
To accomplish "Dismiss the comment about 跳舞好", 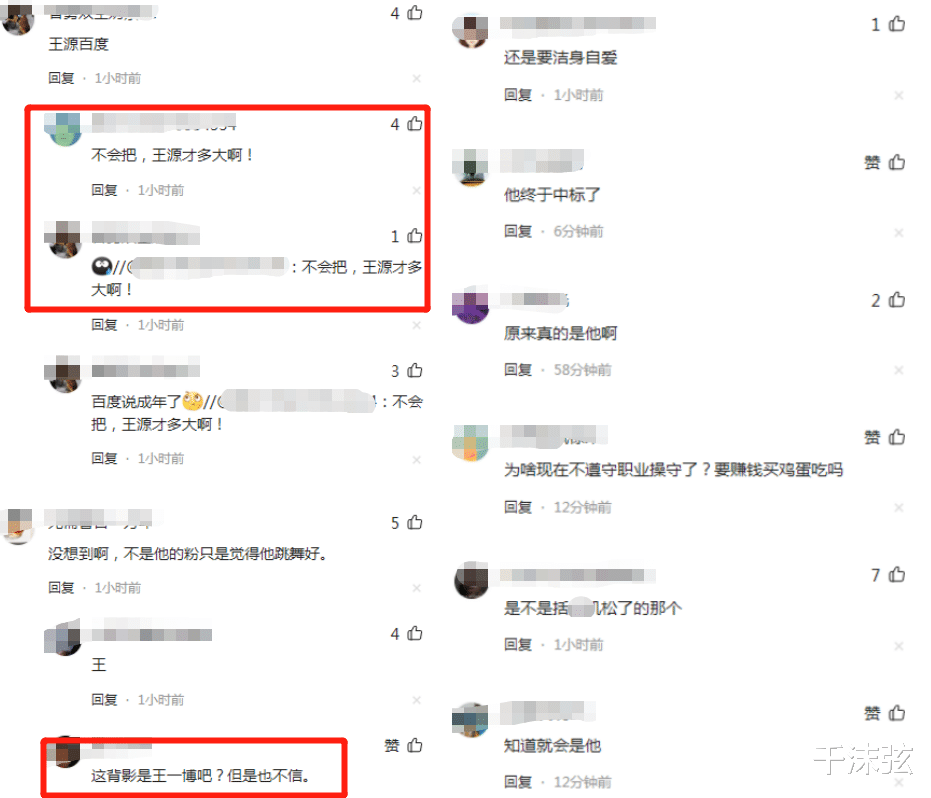I will pos(417,588).
